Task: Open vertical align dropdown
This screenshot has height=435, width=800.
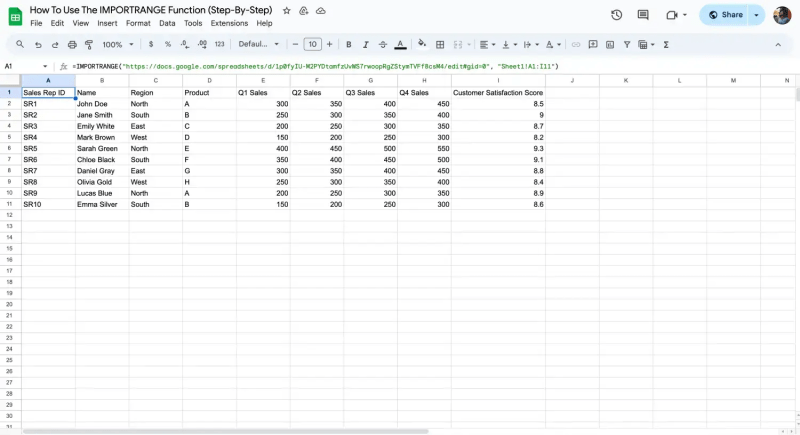Action: pyautogui.click(x=509, y=45)
